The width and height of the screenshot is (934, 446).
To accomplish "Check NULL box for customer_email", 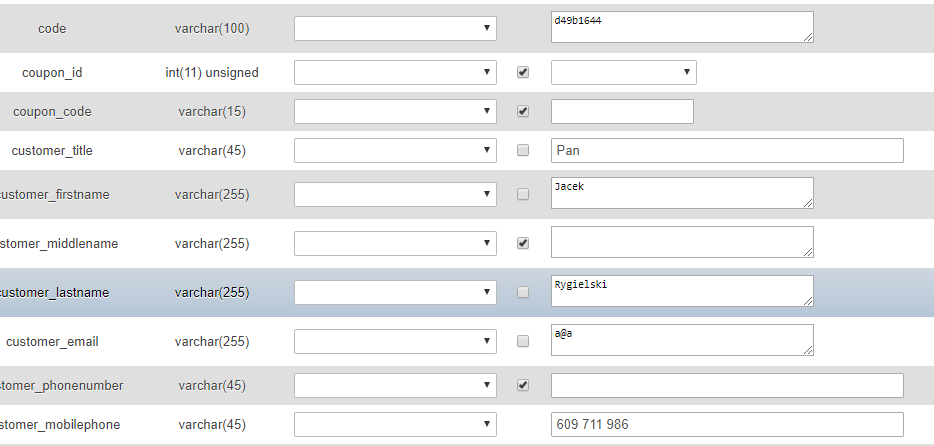I will click(522, 341).
